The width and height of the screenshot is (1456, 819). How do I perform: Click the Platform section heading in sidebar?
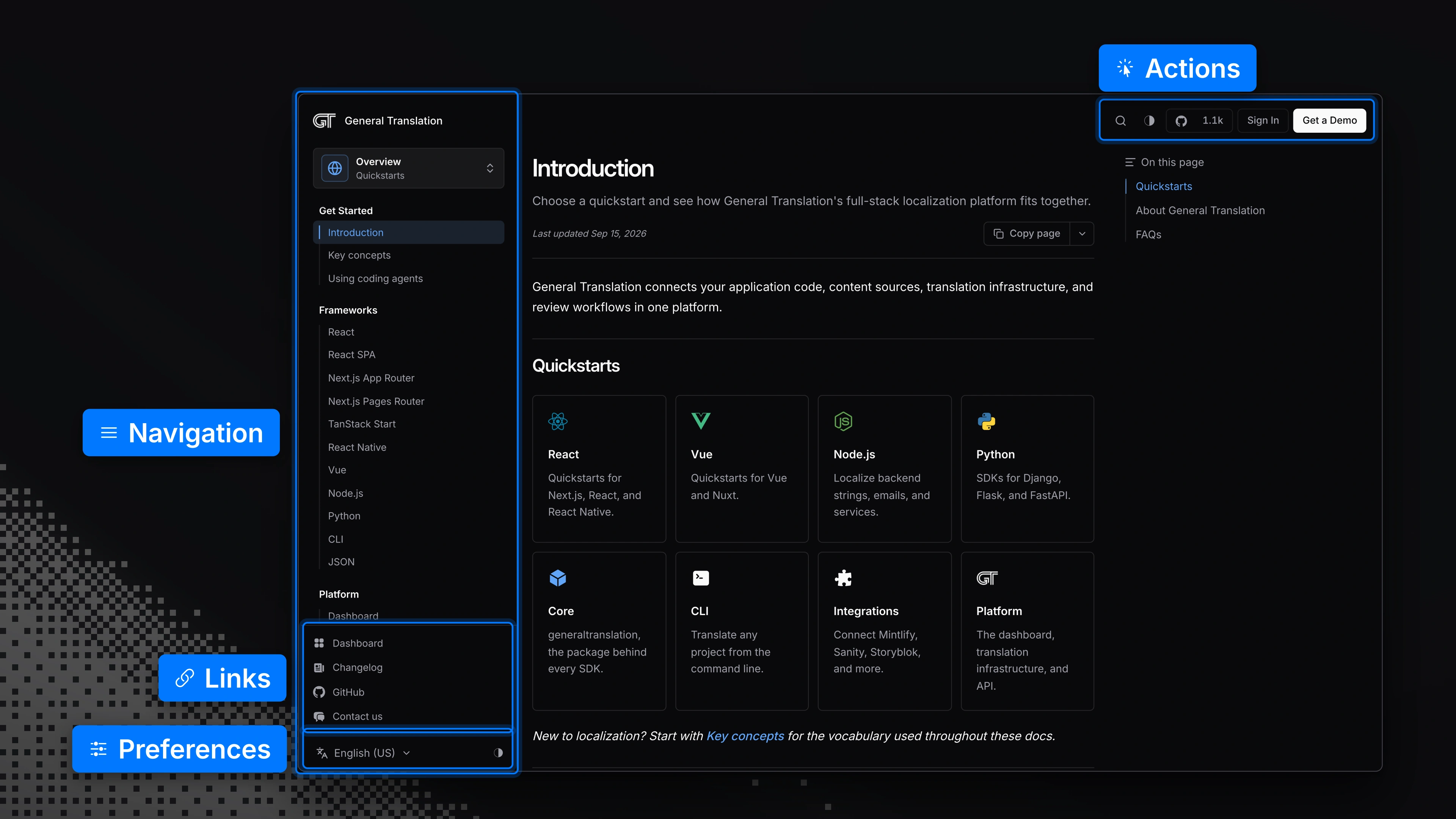[339, 595]
